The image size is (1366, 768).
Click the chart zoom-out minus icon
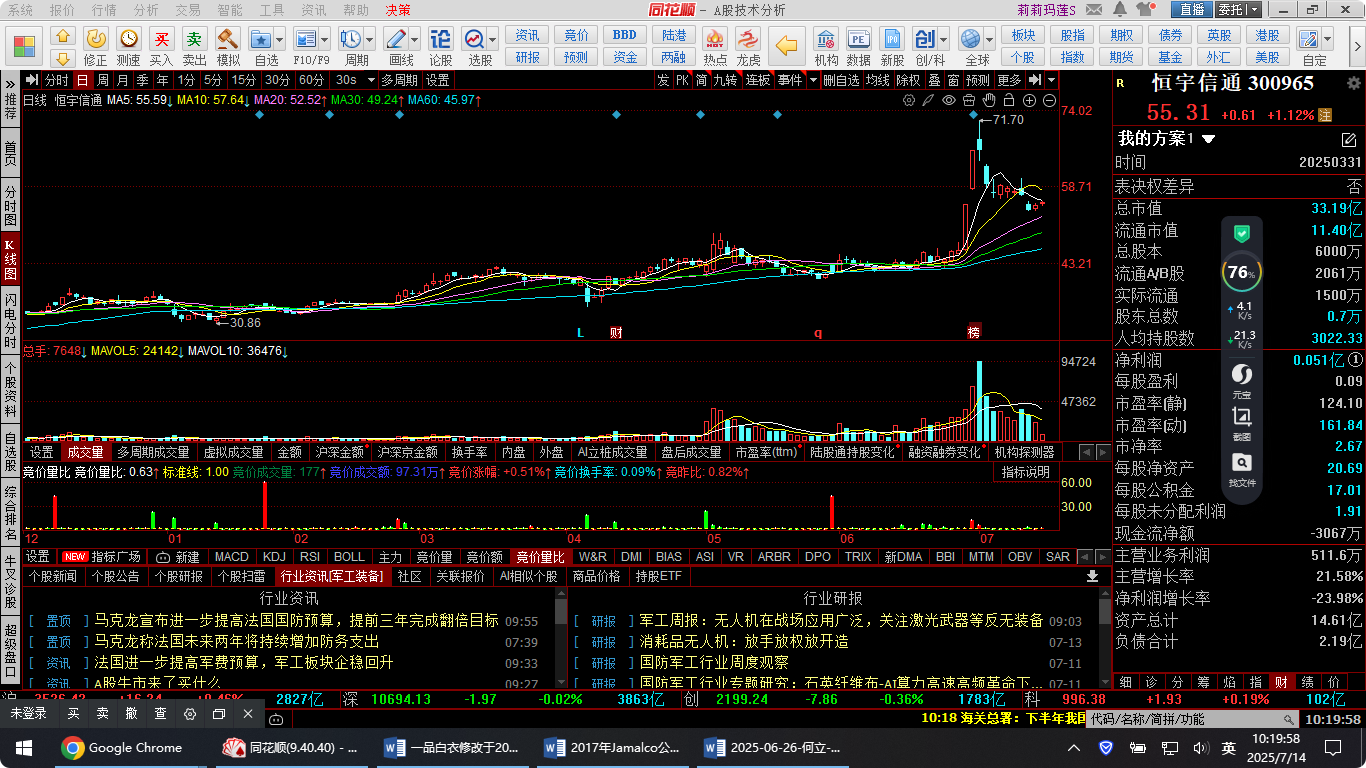point(1050,101)
